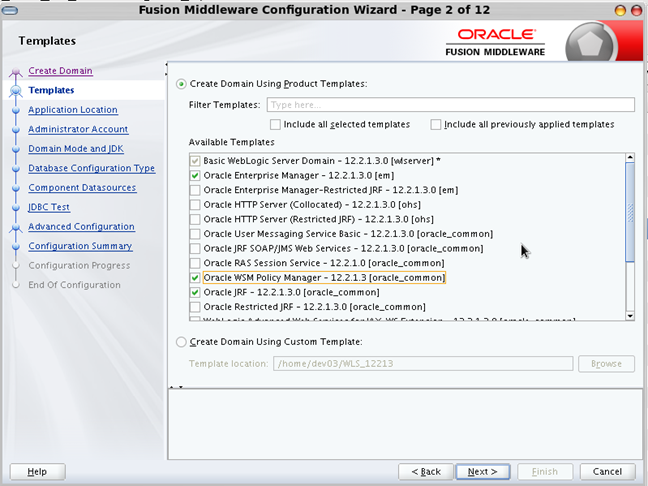Click the Cancel button
Viewport: 648px width, 486px height.
tap(607, 472)
